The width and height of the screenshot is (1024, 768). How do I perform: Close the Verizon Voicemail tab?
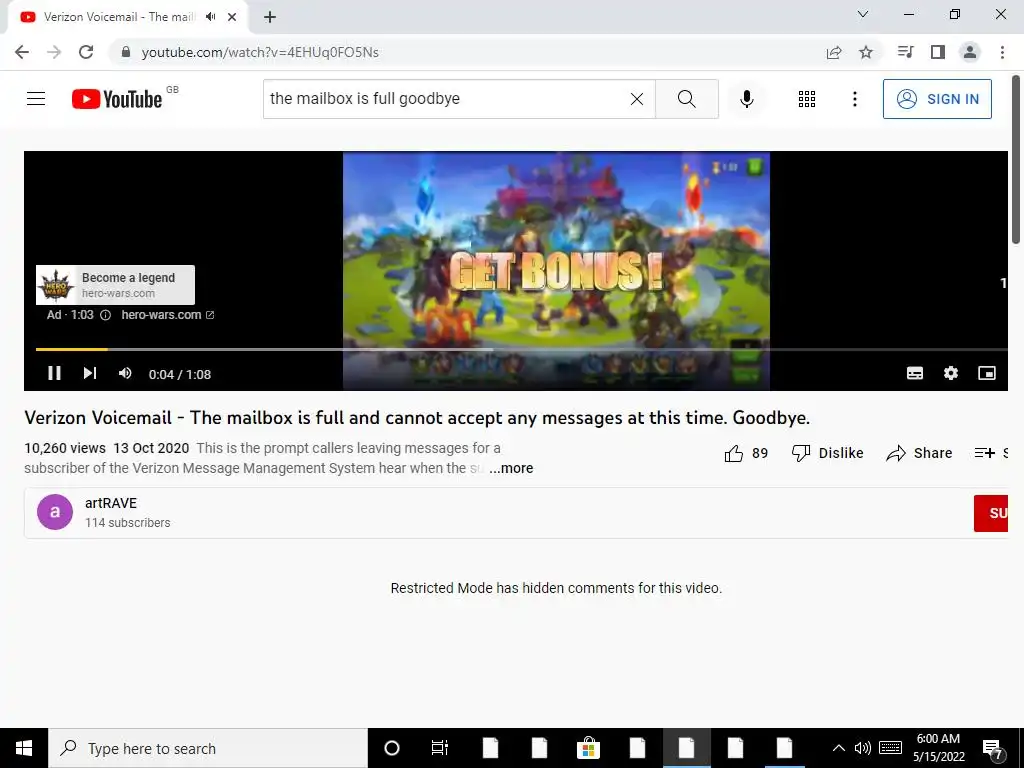click(232, 17)
